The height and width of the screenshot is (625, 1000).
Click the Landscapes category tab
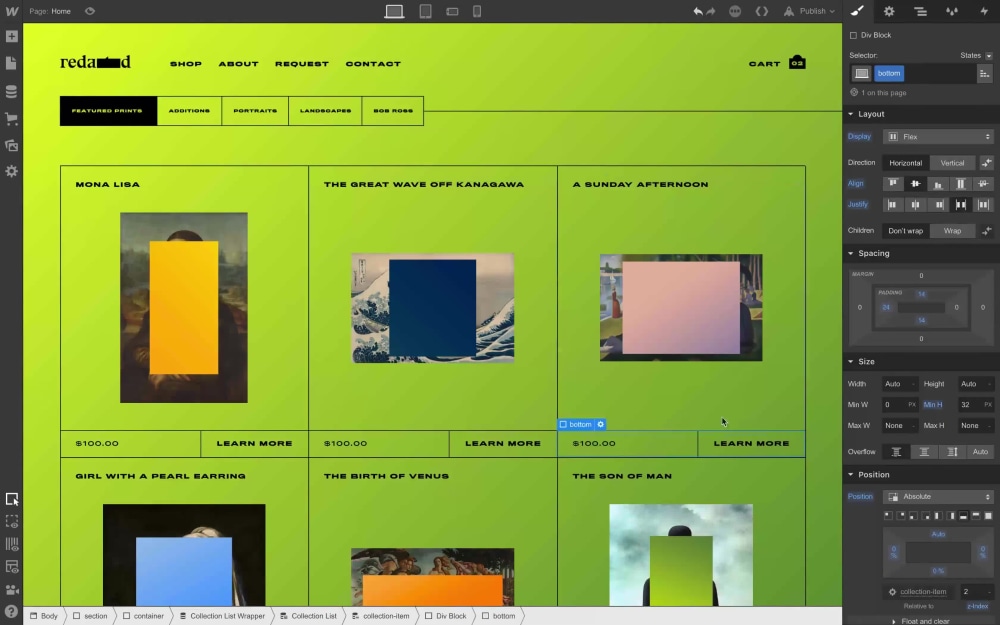coord(325,111)
